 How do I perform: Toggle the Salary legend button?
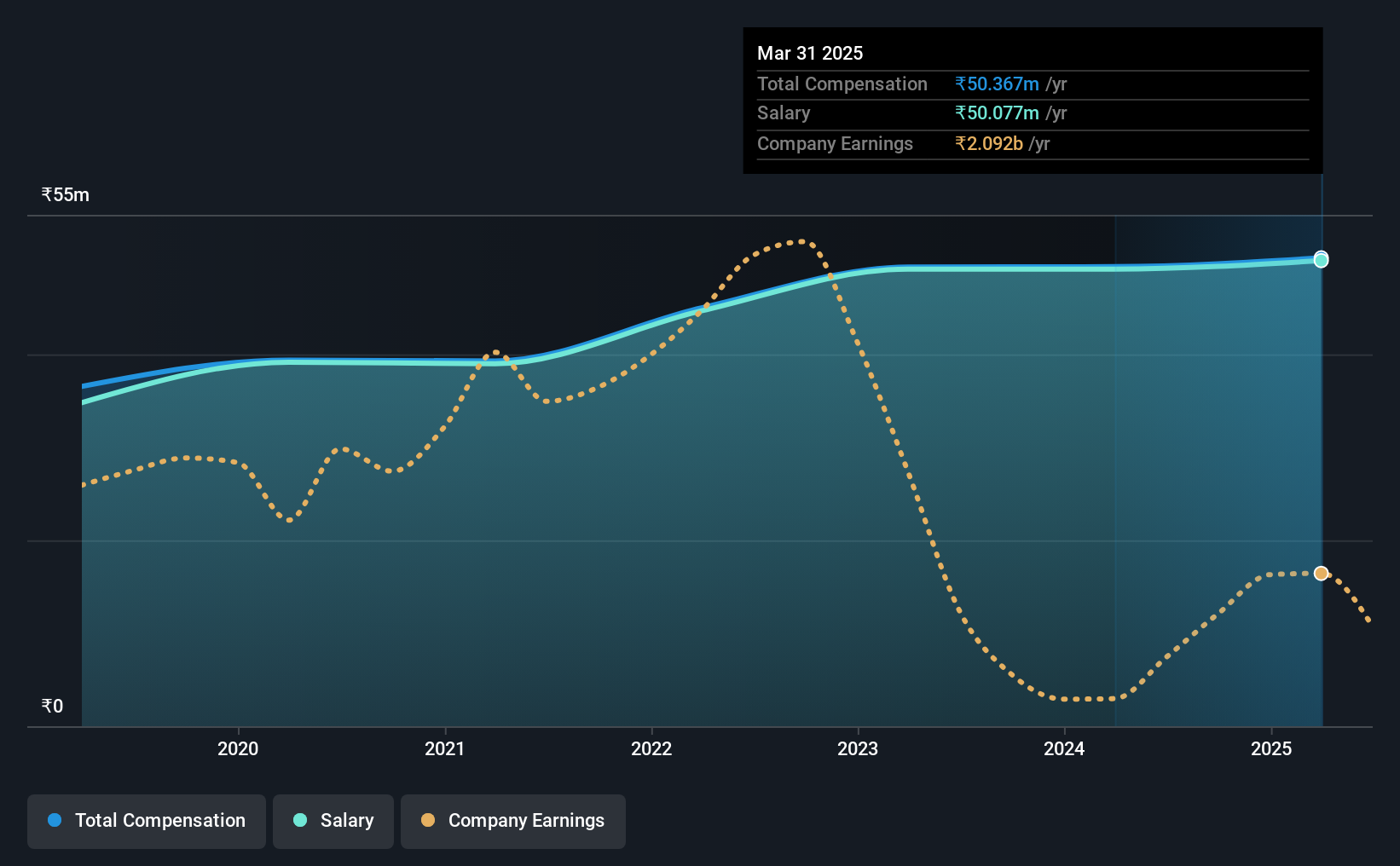pyautogui.click(x=333, y=821)
